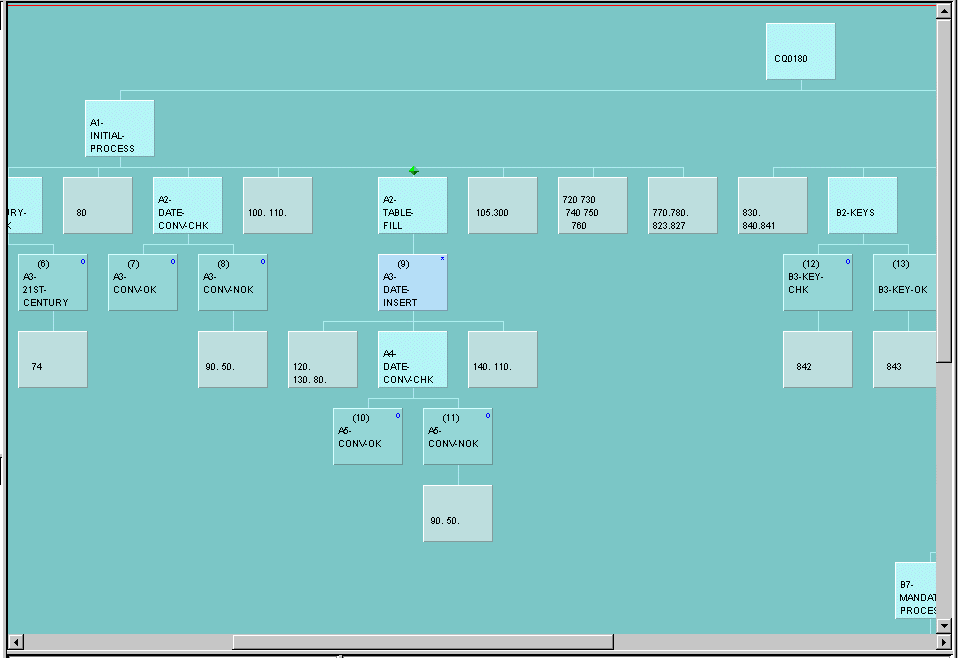
Task: Select the A2-TABLE-FILL node
Action: coord(412,206)
